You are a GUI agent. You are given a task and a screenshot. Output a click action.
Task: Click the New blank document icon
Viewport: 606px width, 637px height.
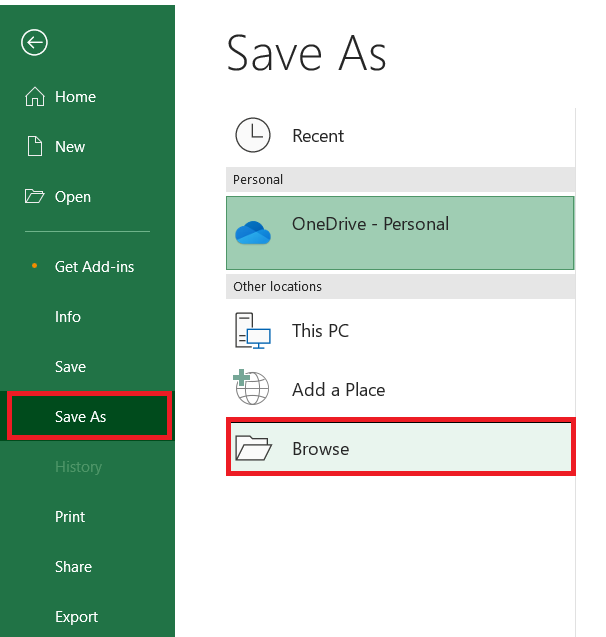pos(35,146)
